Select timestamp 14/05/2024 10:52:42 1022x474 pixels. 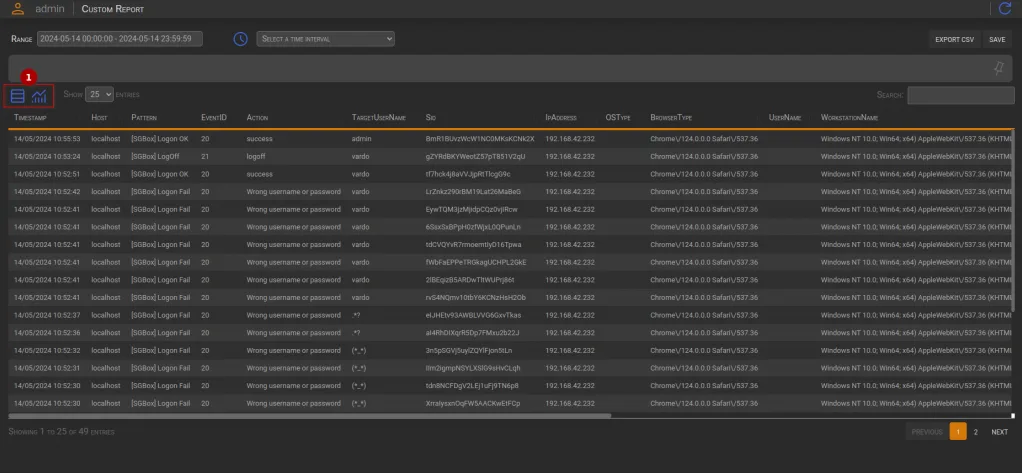47,192
